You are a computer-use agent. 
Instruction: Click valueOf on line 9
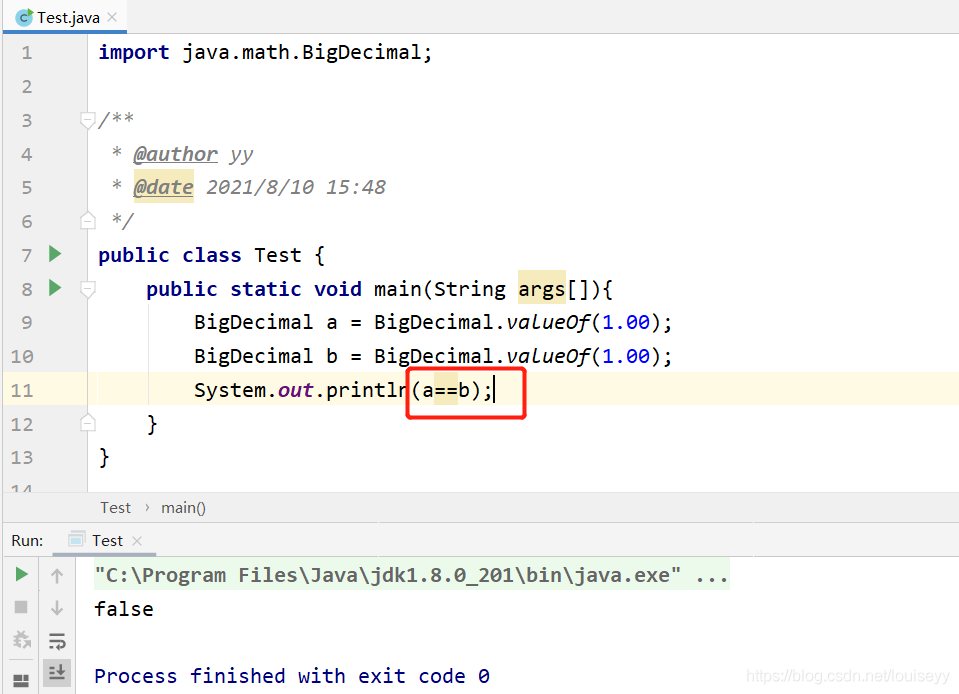click(x=548, y=322)
